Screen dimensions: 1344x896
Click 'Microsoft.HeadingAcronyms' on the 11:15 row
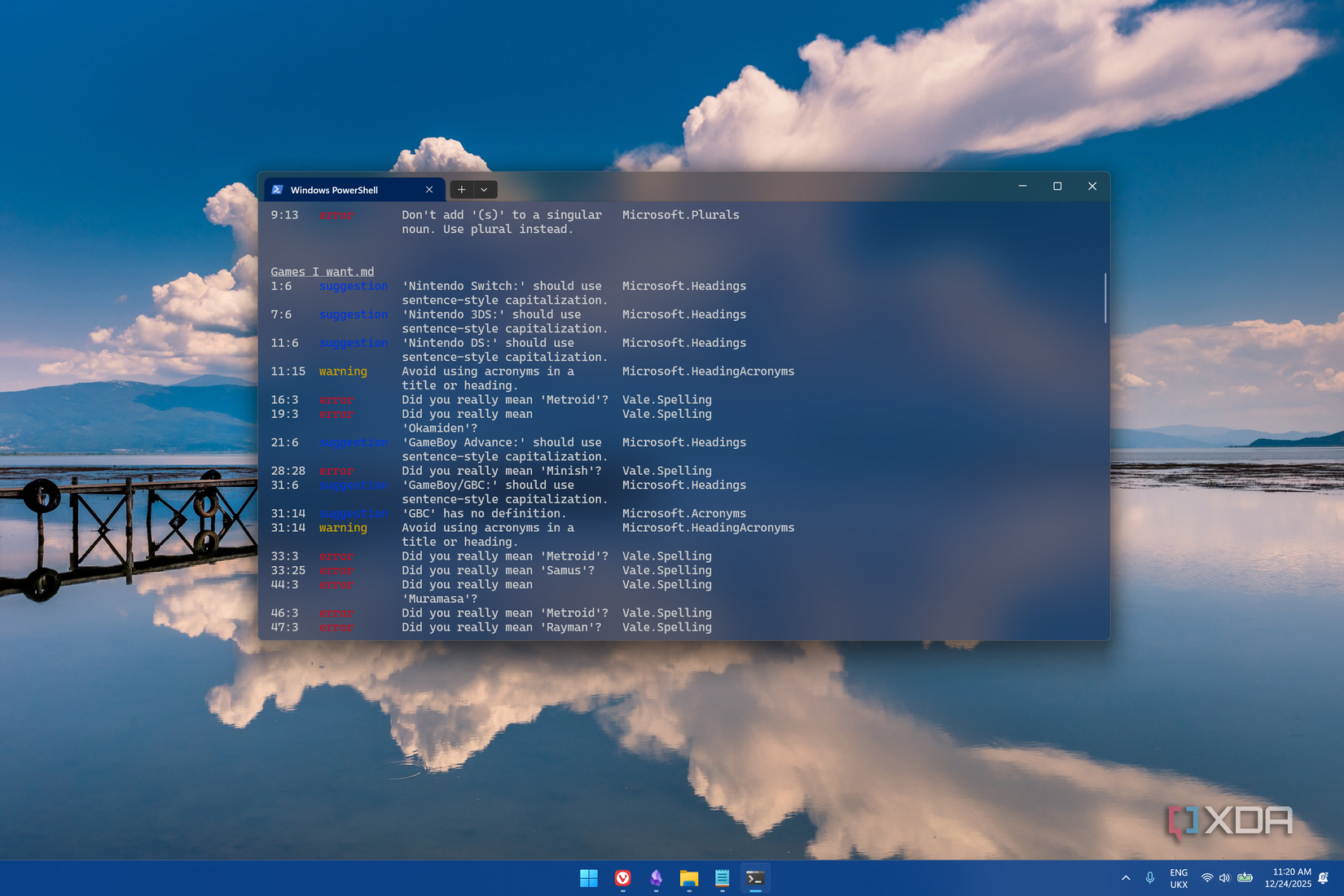click(x=709, y=371)
